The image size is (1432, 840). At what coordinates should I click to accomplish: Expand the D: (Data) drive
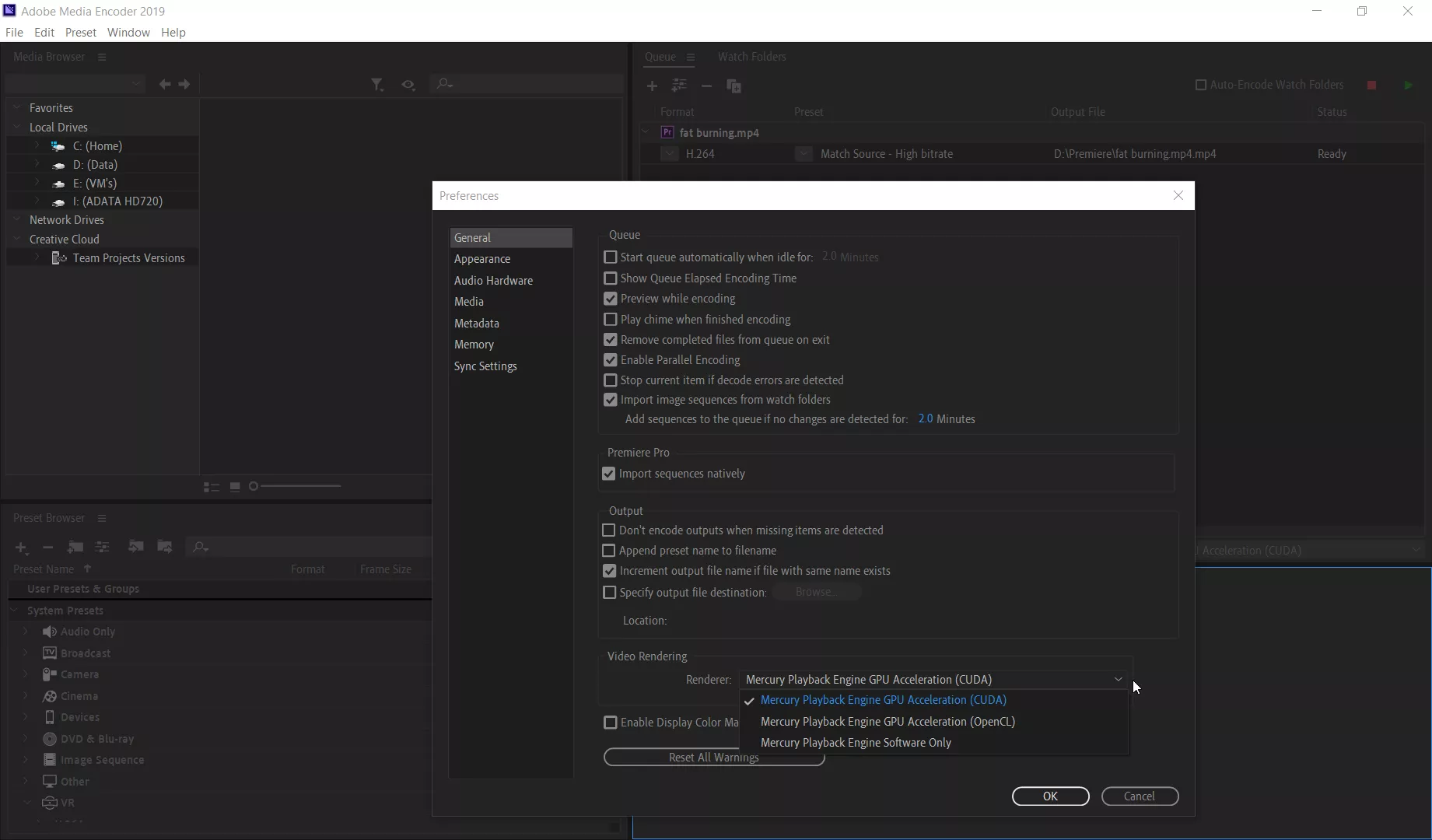pyautogui.click(x=37, y=164)
